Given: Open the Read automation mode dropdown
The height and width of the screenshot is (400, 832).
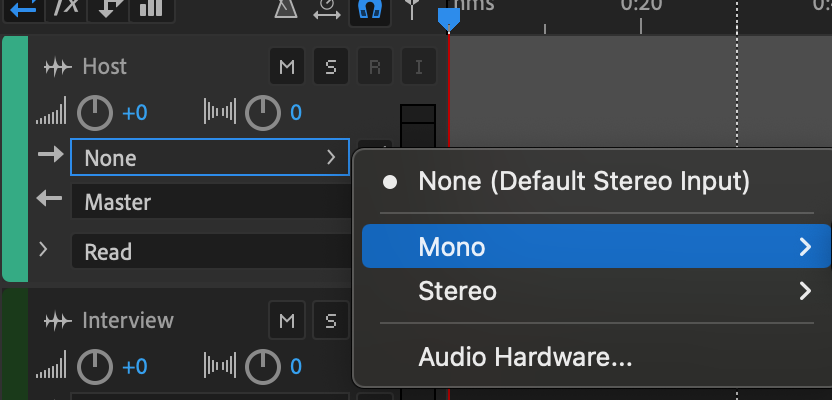Looking at the screenshot, I should tap(210, 251).
